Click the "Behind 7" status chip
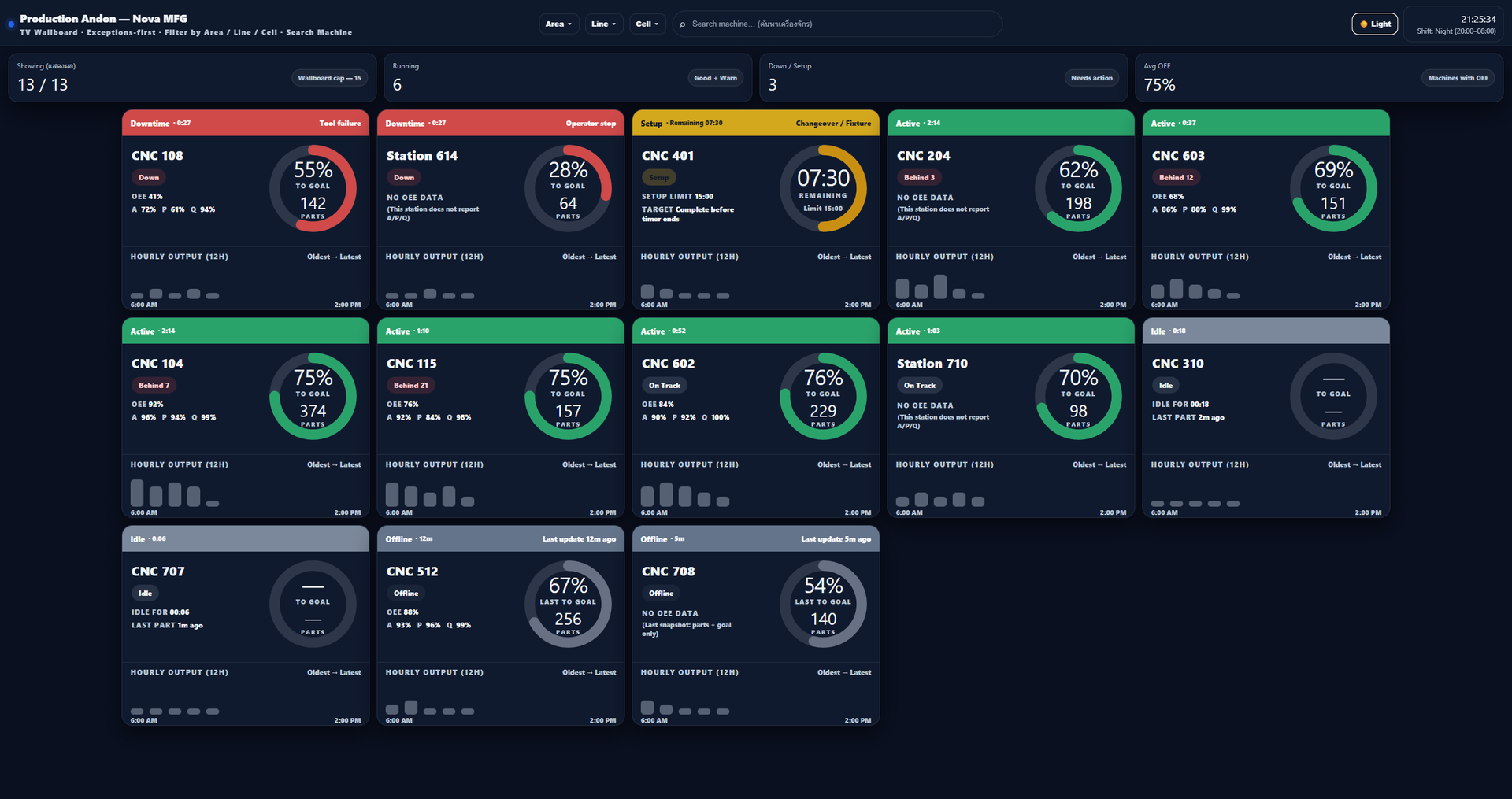Image resolution: width=1512 pixels, height=799 pixels. [x=154, y=386]
